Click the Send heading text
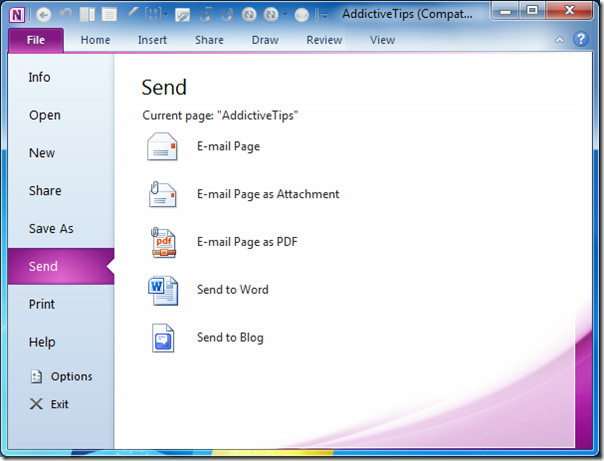Screen dimensions: 604x461 (164, 87)
